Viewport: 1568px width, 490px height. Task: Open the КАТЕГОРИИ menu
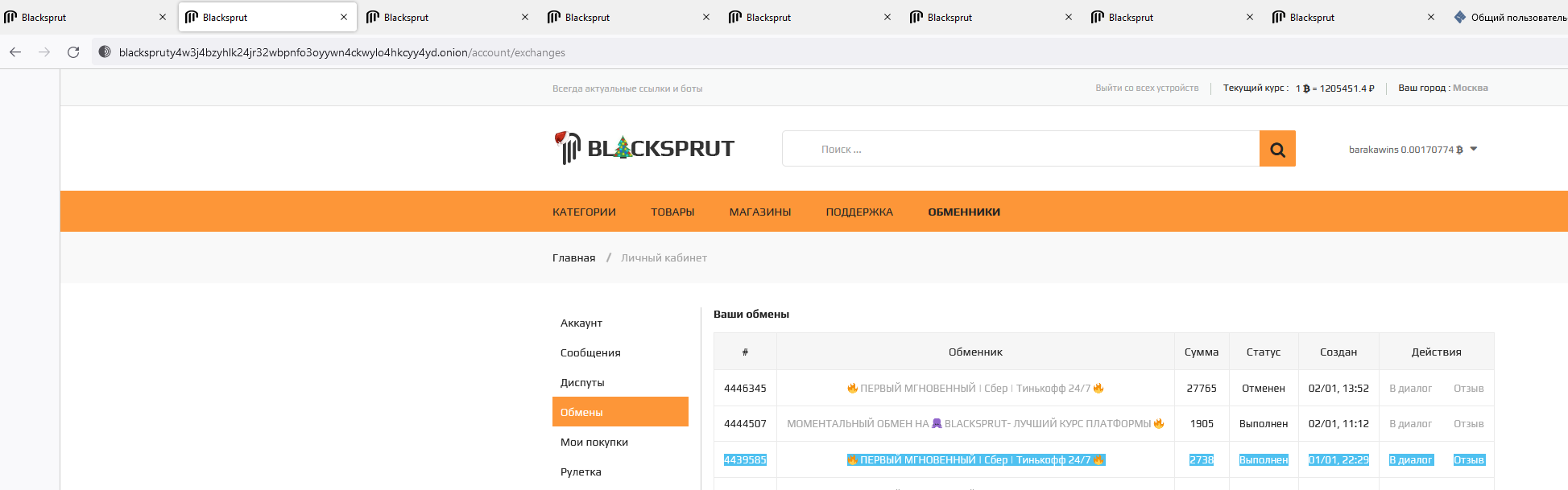(584, 212)
